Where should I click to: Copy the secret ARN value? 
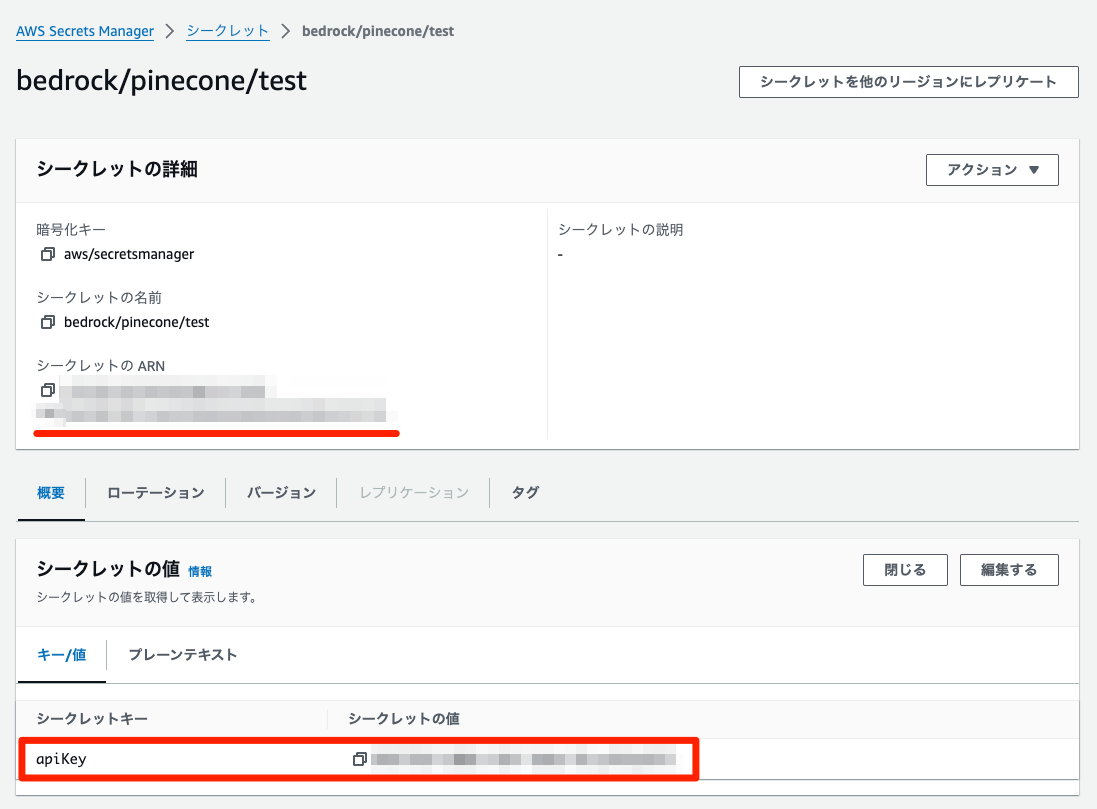[48, 390]
